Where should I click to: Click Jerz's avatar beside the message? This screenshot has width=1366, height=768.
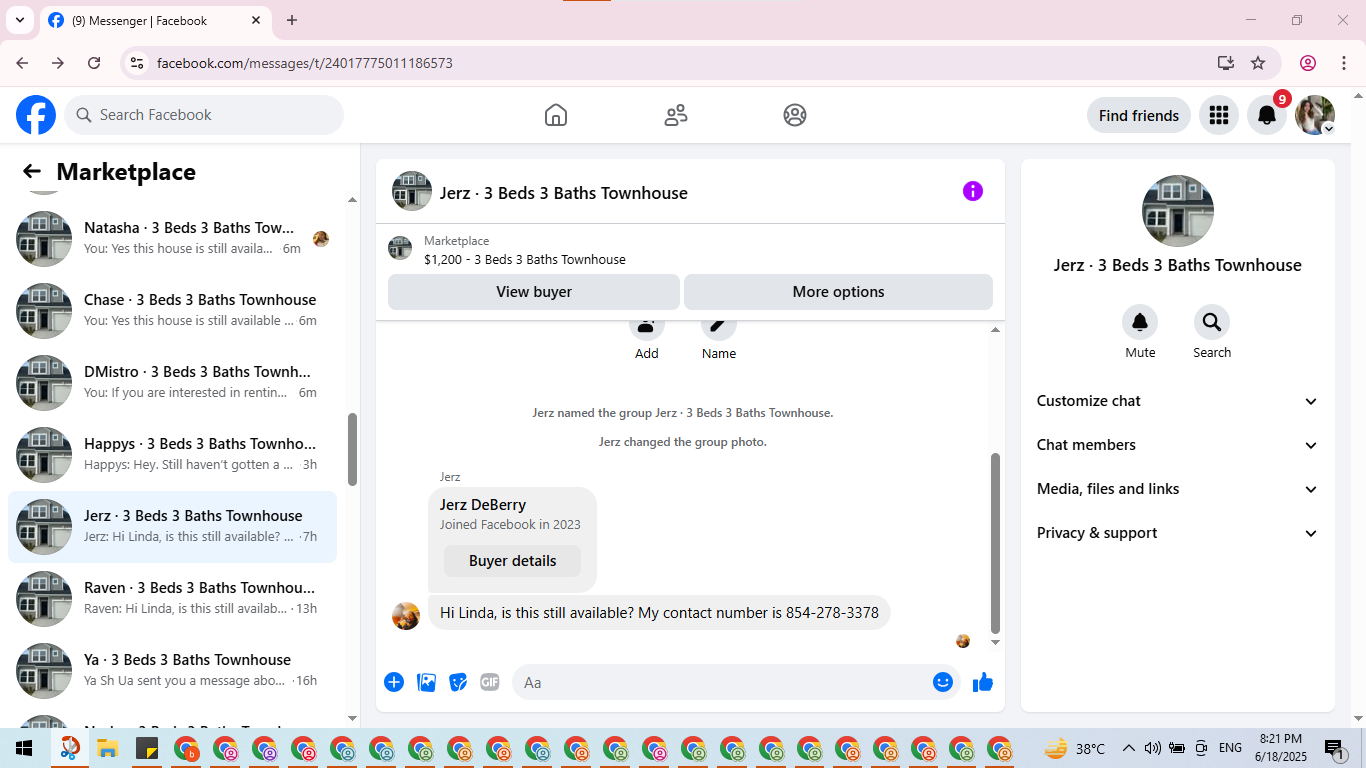click(x=406, y=616)
